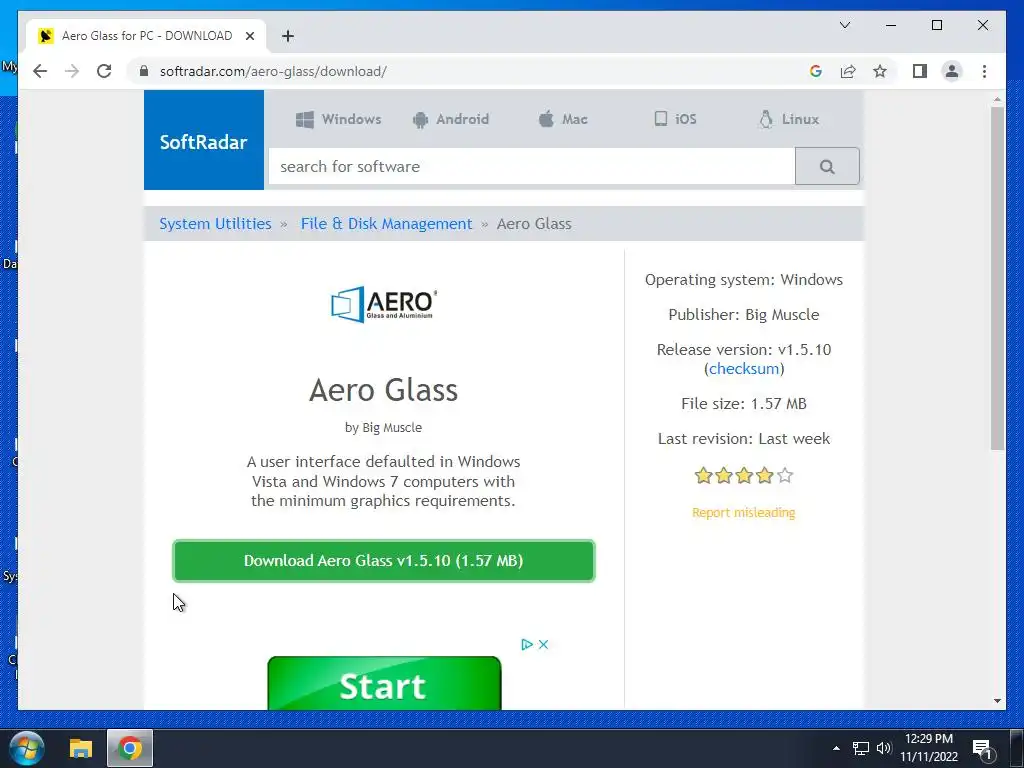Click Chrome icon in taskbar
The height and width of the screenshot is (768, 1024).
point(130,748)
